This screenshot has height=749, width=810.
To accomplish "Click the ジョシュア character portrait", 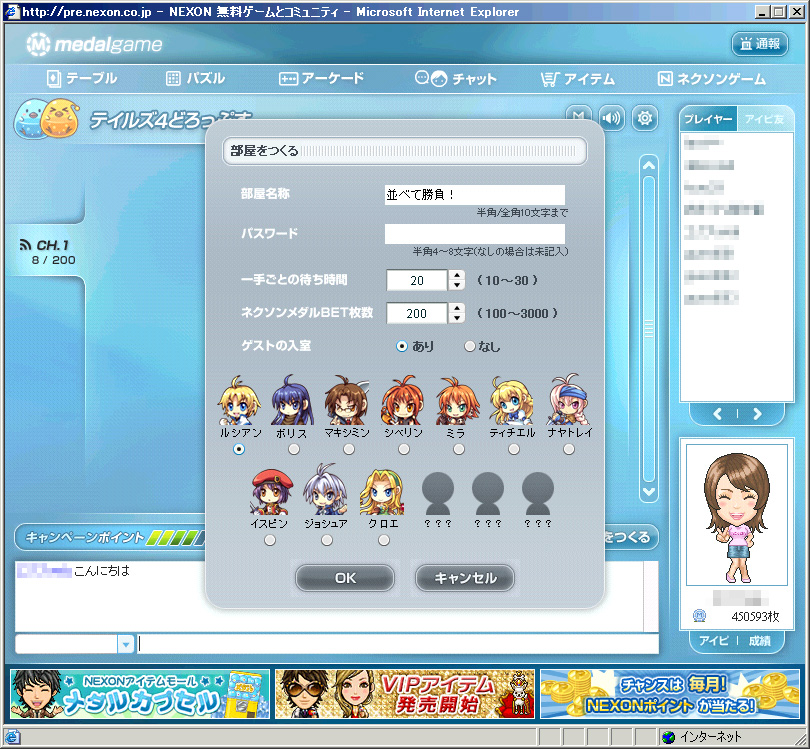I will (325, 490).
